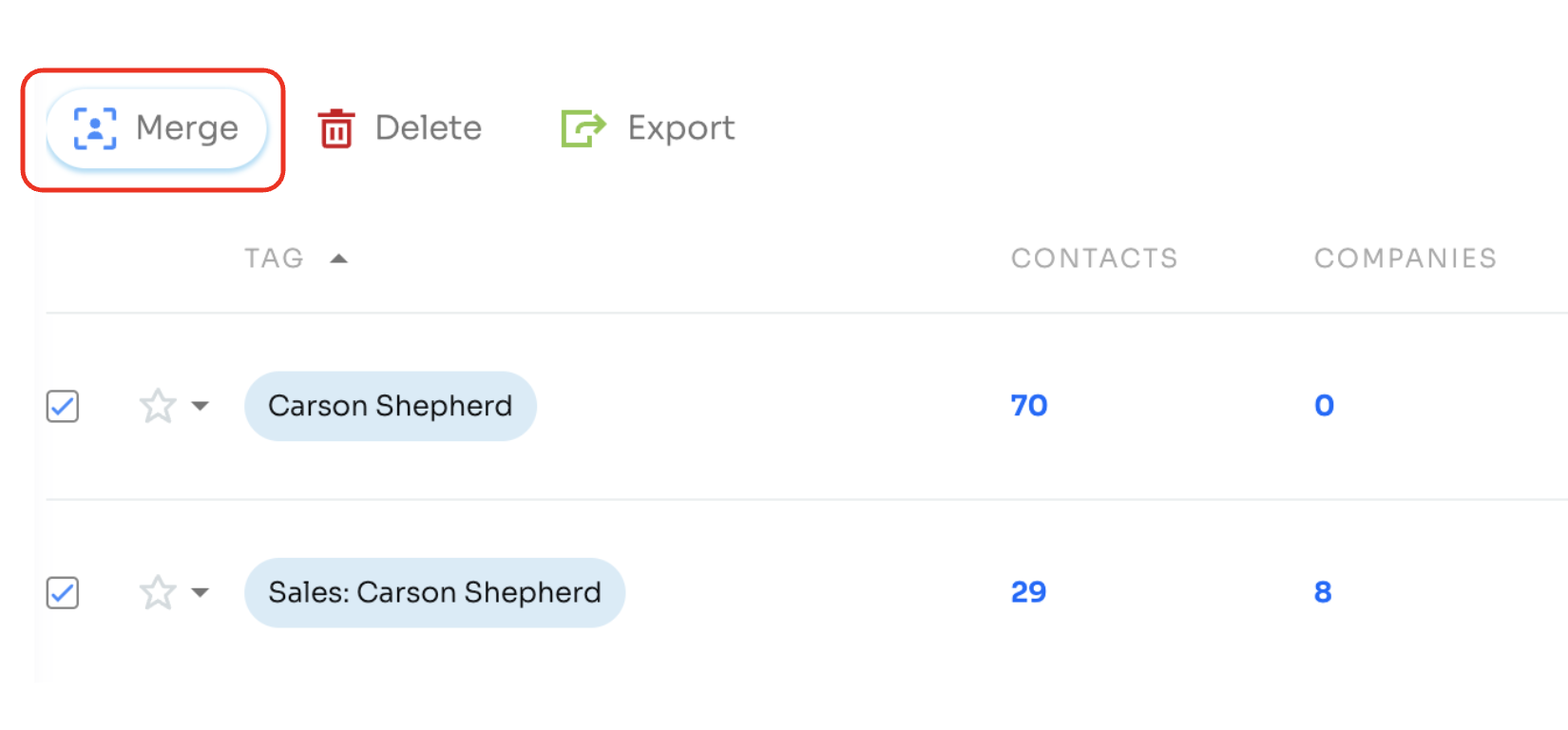Viewport: 1568px width, 730px height.
Task: Open the 70 contacts count link
Action: (x=1029, y=406)
